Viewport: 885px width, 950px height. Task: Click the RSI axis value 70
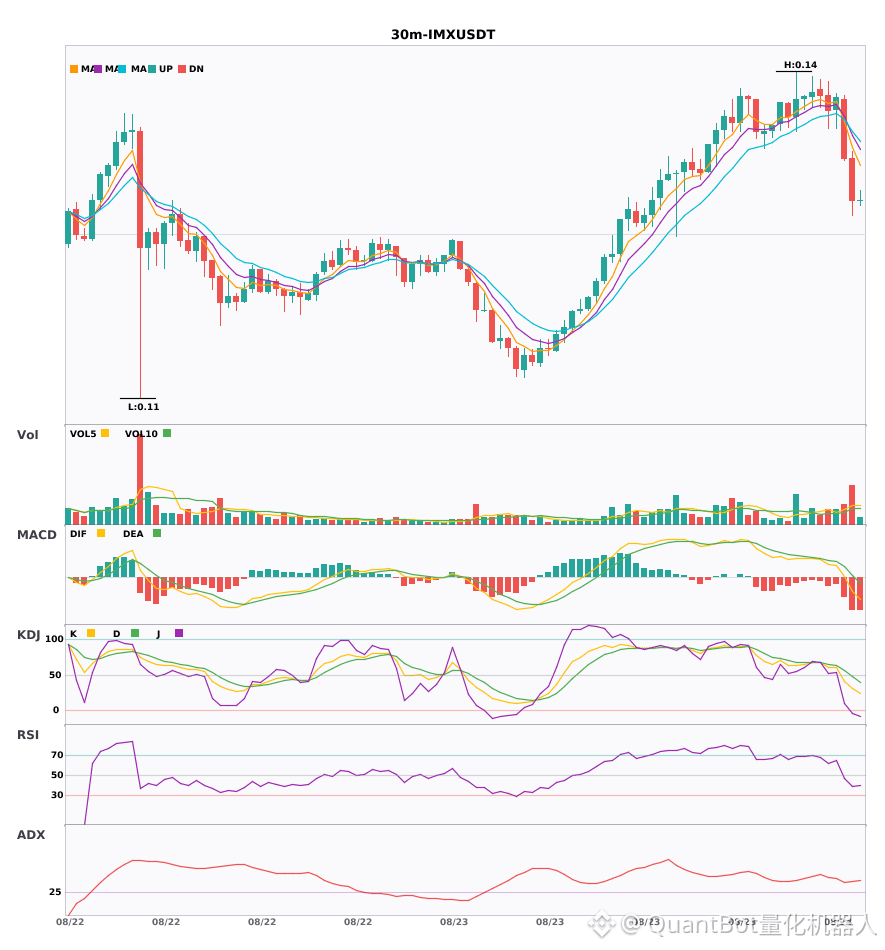pyautogui.click(x=57, y=755)
